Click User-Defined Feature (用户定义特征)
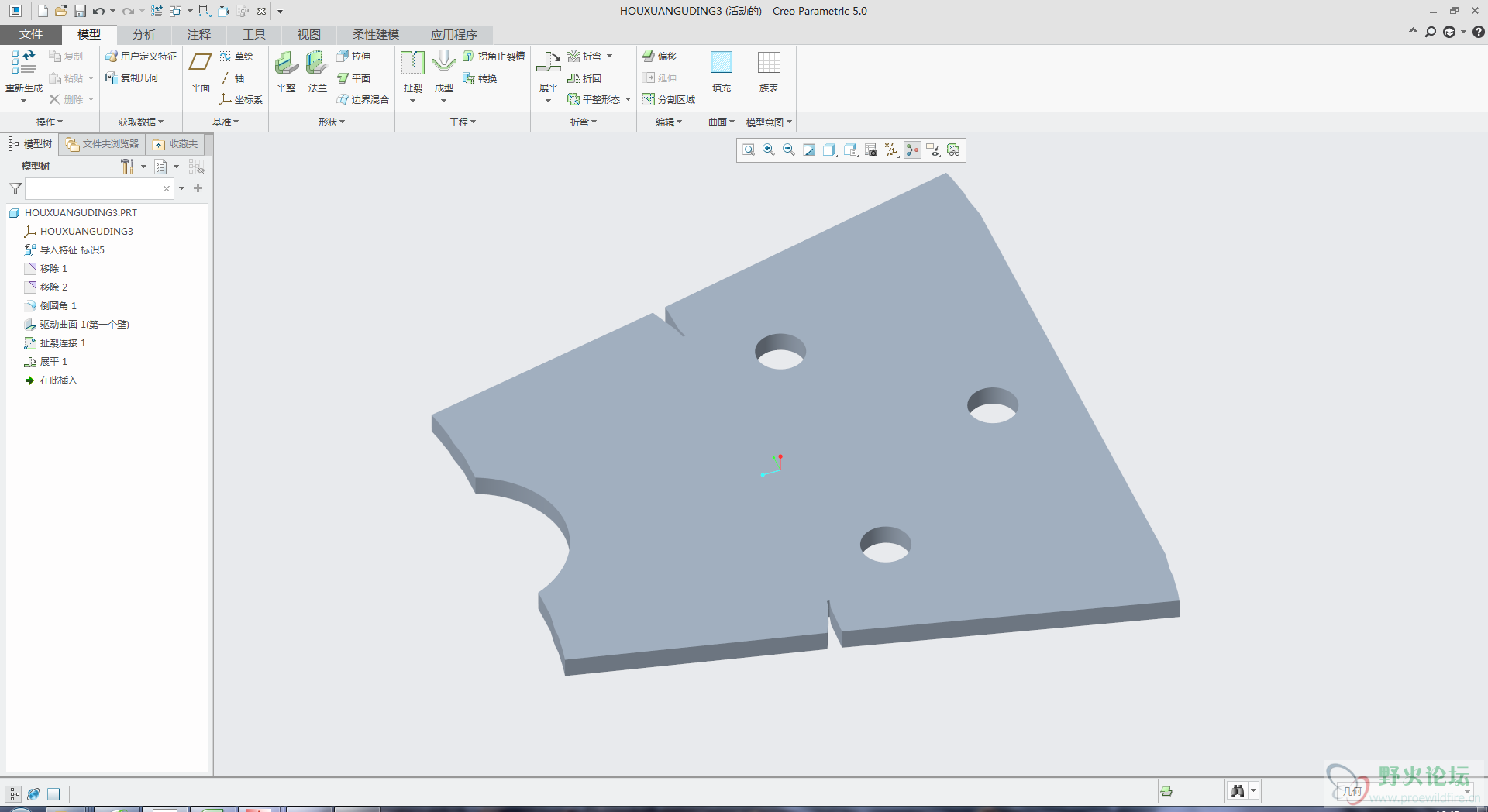 click(141, 56)
